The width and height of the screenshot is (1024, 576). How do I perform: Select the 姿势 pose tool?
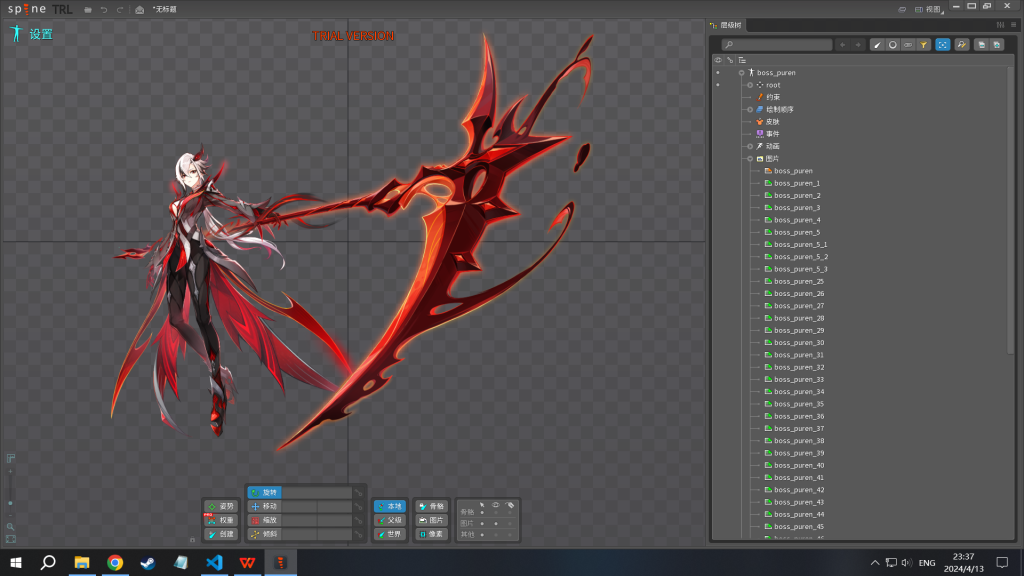pos(221,506)
